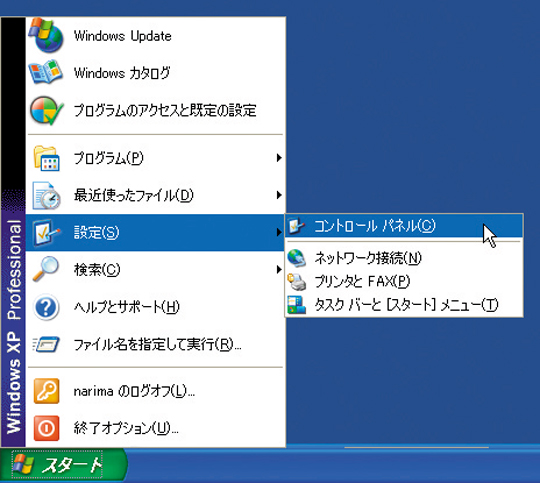This screenshot has width=540, height=483.
Task: Click the ヘルプとサポート question mark icon
Action: [46, 307]
